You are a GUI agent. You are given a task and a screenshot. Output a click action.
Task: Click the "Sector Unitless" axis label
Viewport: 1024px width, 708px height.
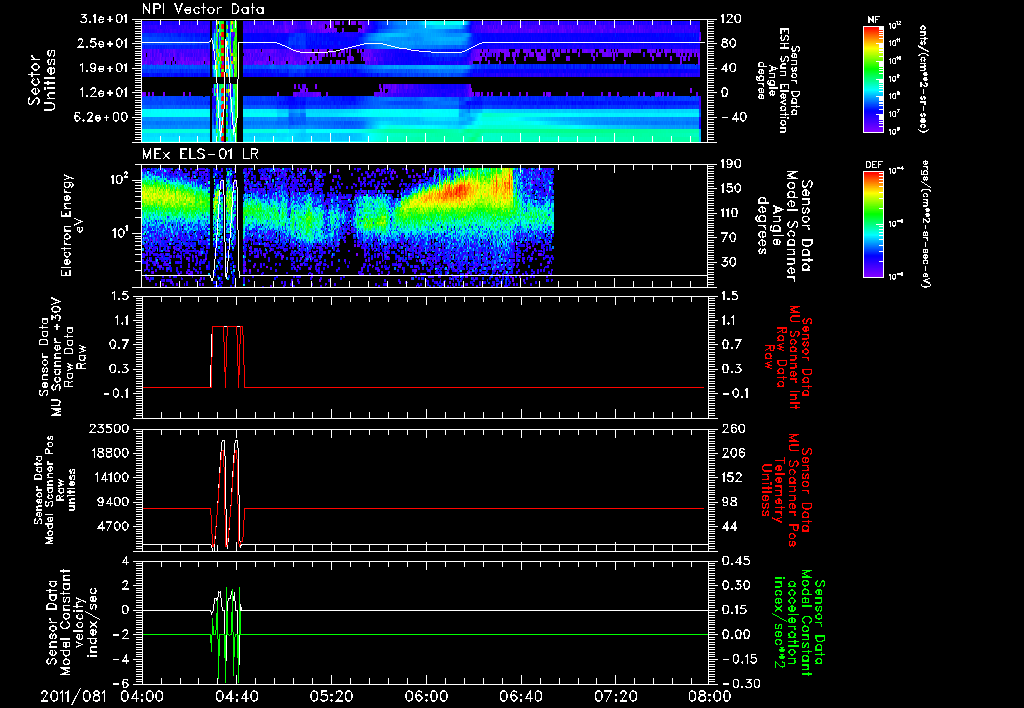tap(41, 80)
